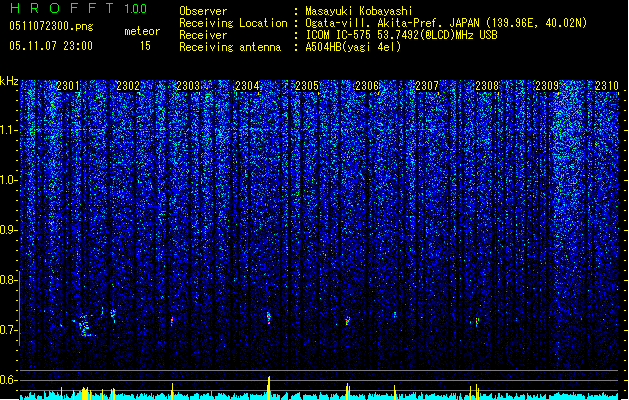Click the 1.1 kHz axis label

click(x=8, y=130)
